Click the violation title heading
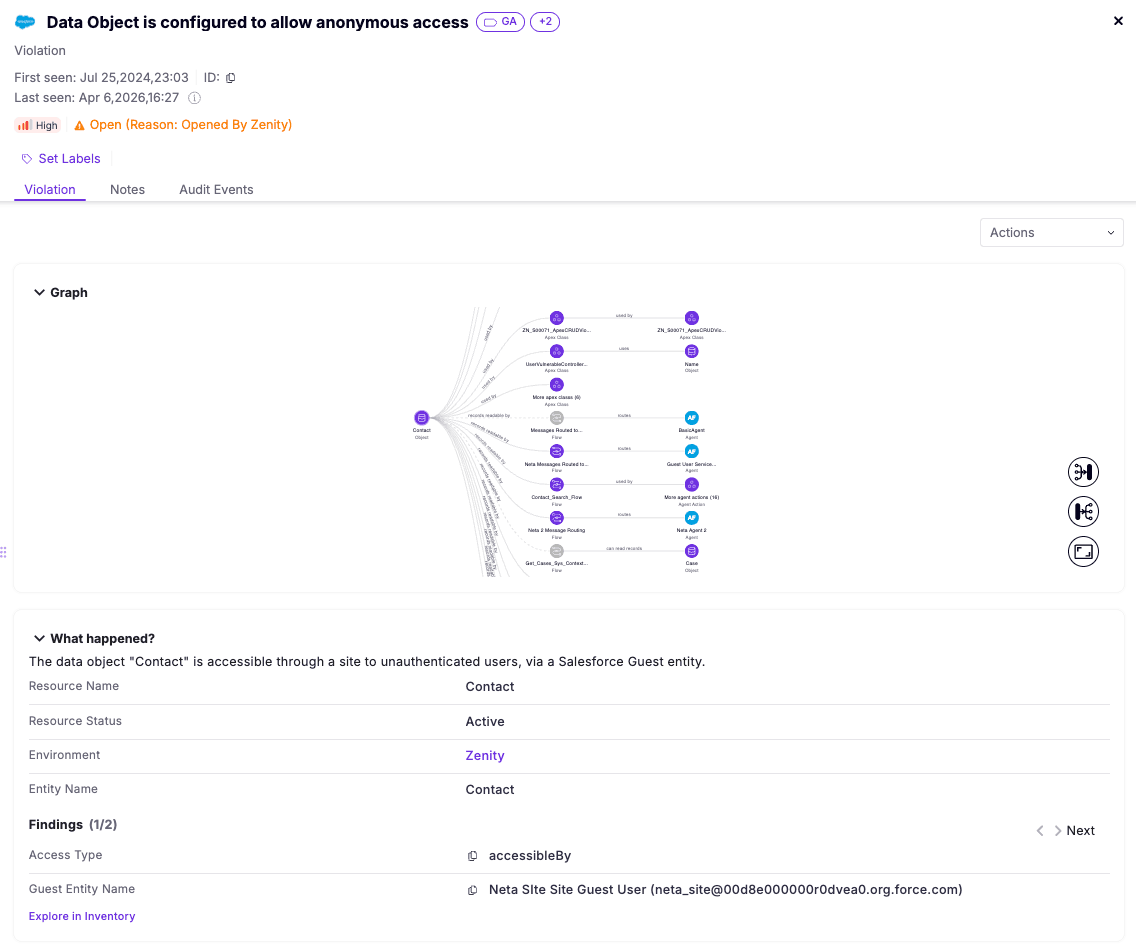 257,22
